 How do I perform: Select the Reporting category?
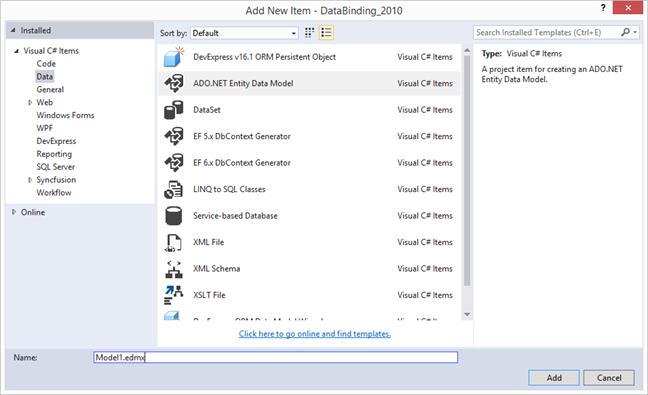(x=54, y=154)
